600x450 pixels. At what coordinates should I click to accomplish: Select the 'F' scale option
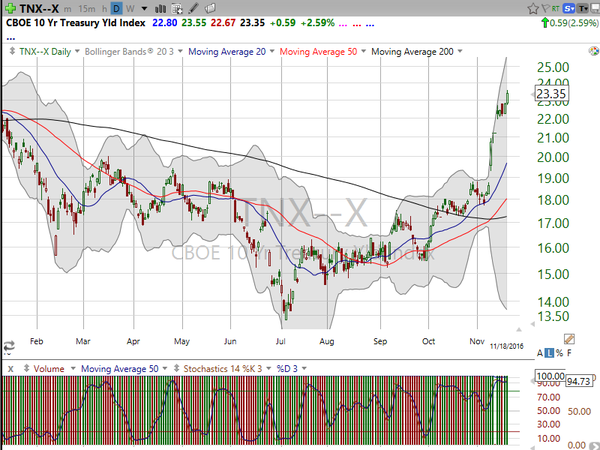coord(569,353)
